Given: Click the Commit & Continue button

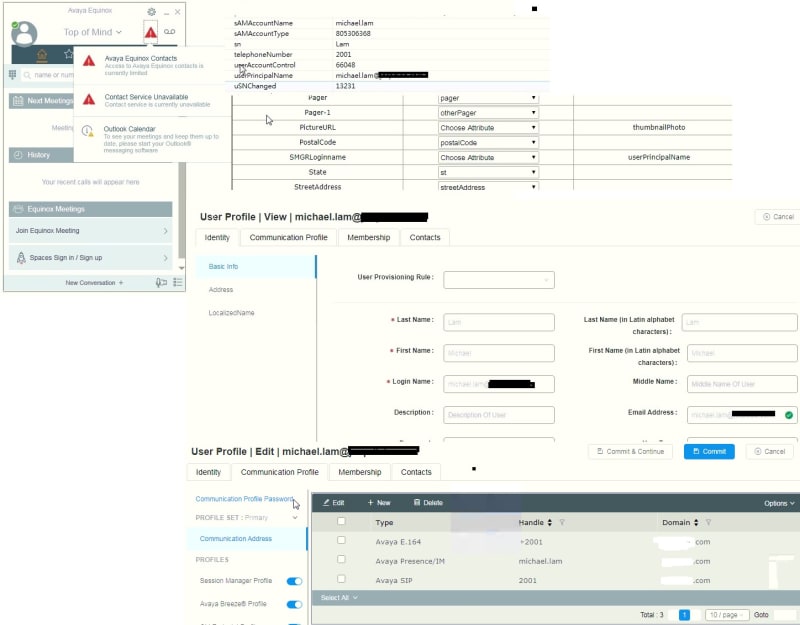Looking at the screenshot, I should 630,452.
